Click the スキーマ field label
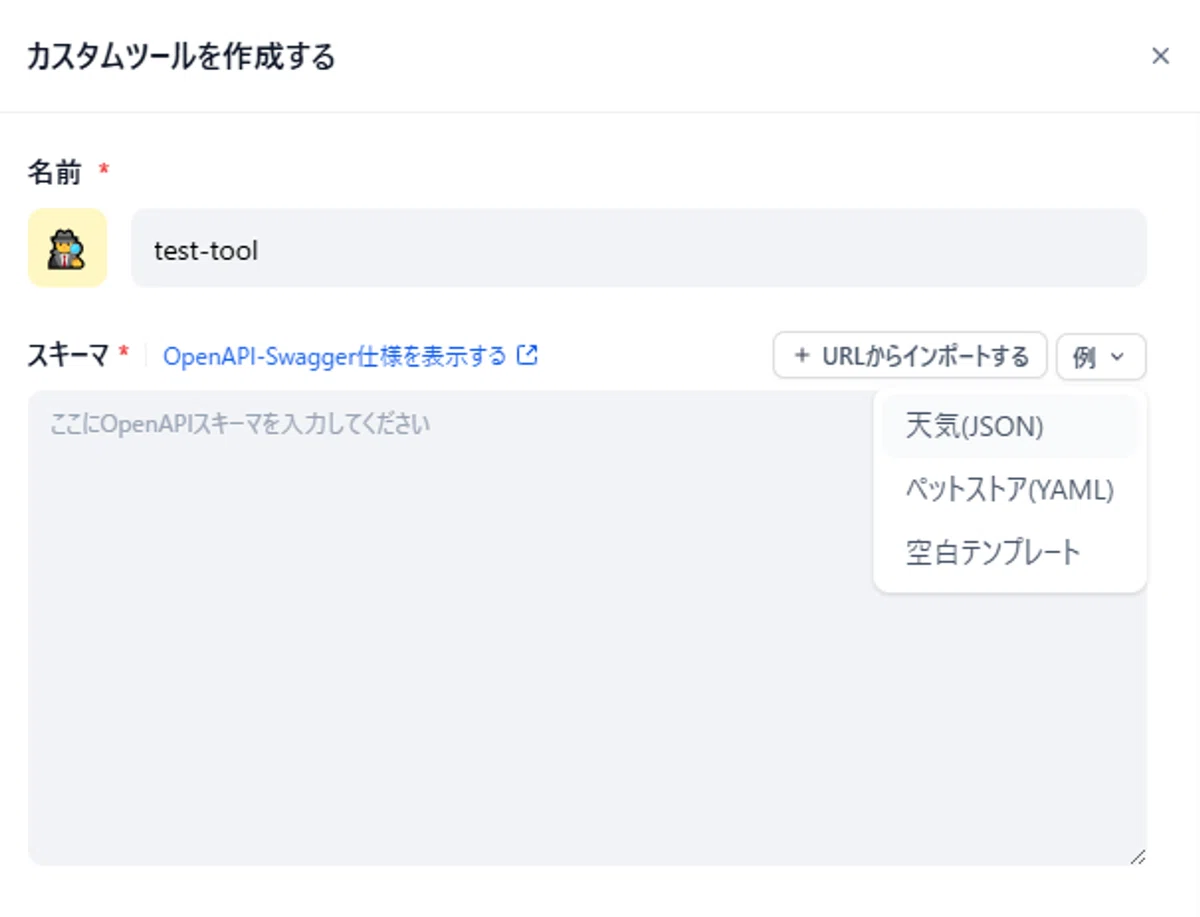The width and height of the screenshot is (1200, 917). pos(68,355)
